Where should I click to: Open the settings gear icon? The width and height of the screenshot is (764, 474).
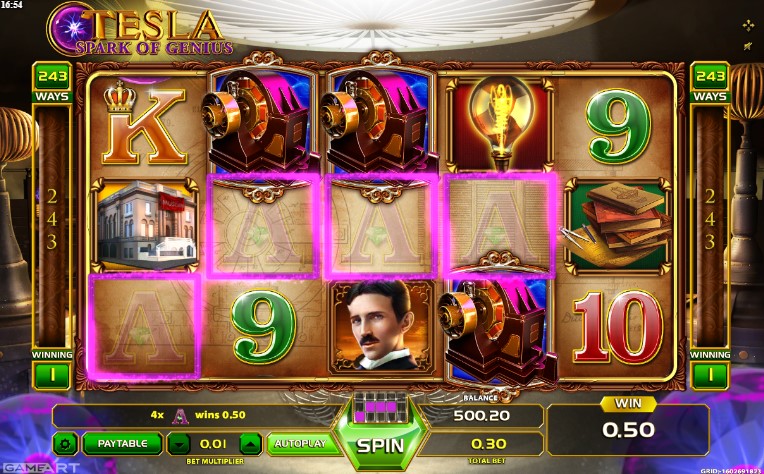[65, 443]
